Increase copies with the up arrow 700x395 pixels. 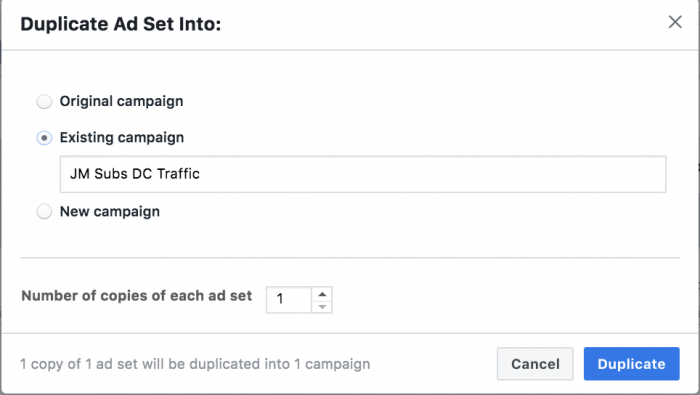point(322,294)
